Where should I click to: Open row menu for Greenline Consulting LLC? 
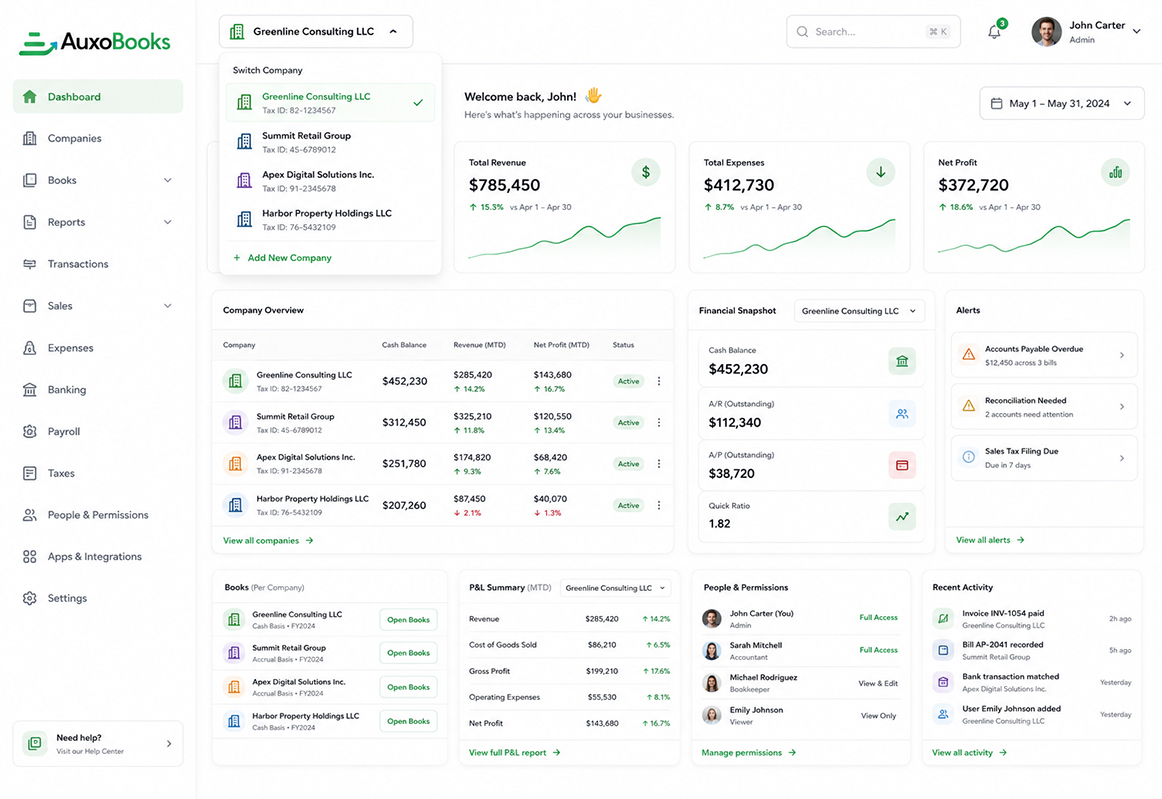click(659, 381)
